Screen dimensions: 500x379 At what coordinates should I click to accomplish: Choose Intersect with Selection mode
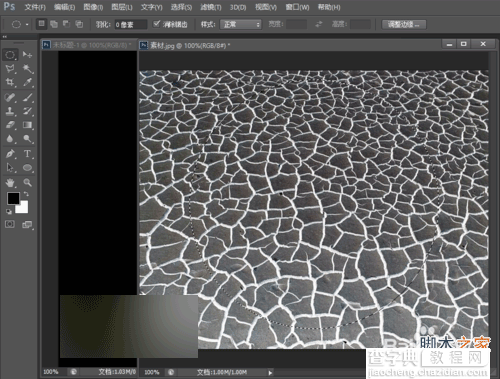click(x=79, y=24)
